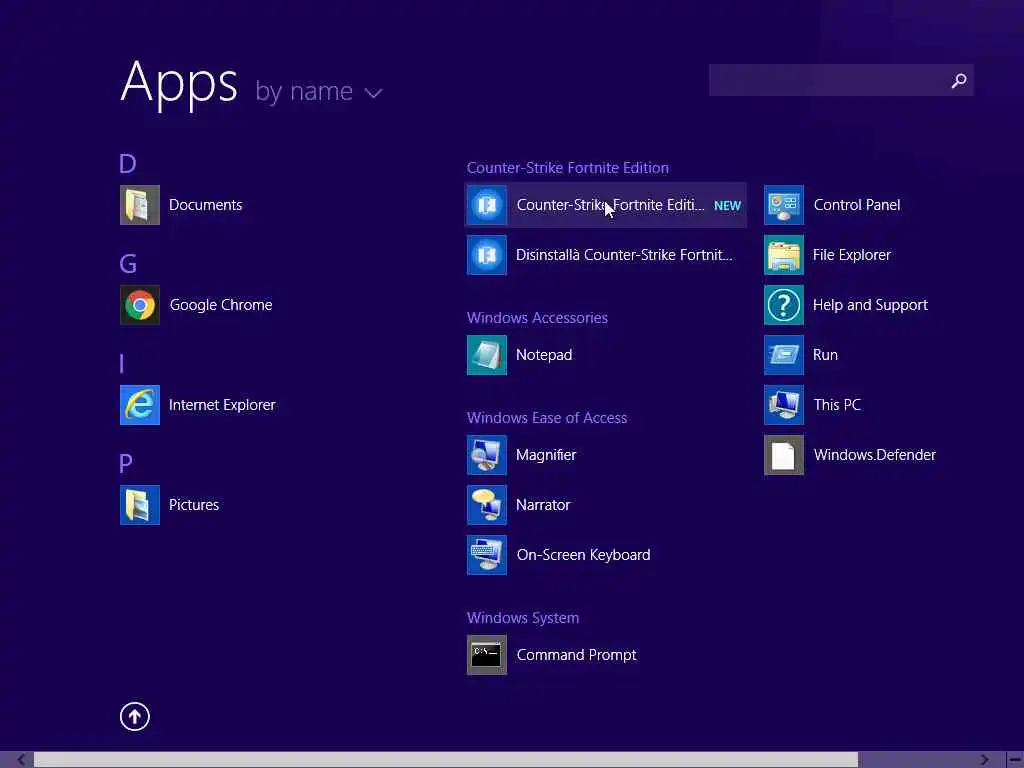Click the scrollbar left arrow
This screenshot has width=1024, height=768.
pyautogui.click(x=21, y=760)
